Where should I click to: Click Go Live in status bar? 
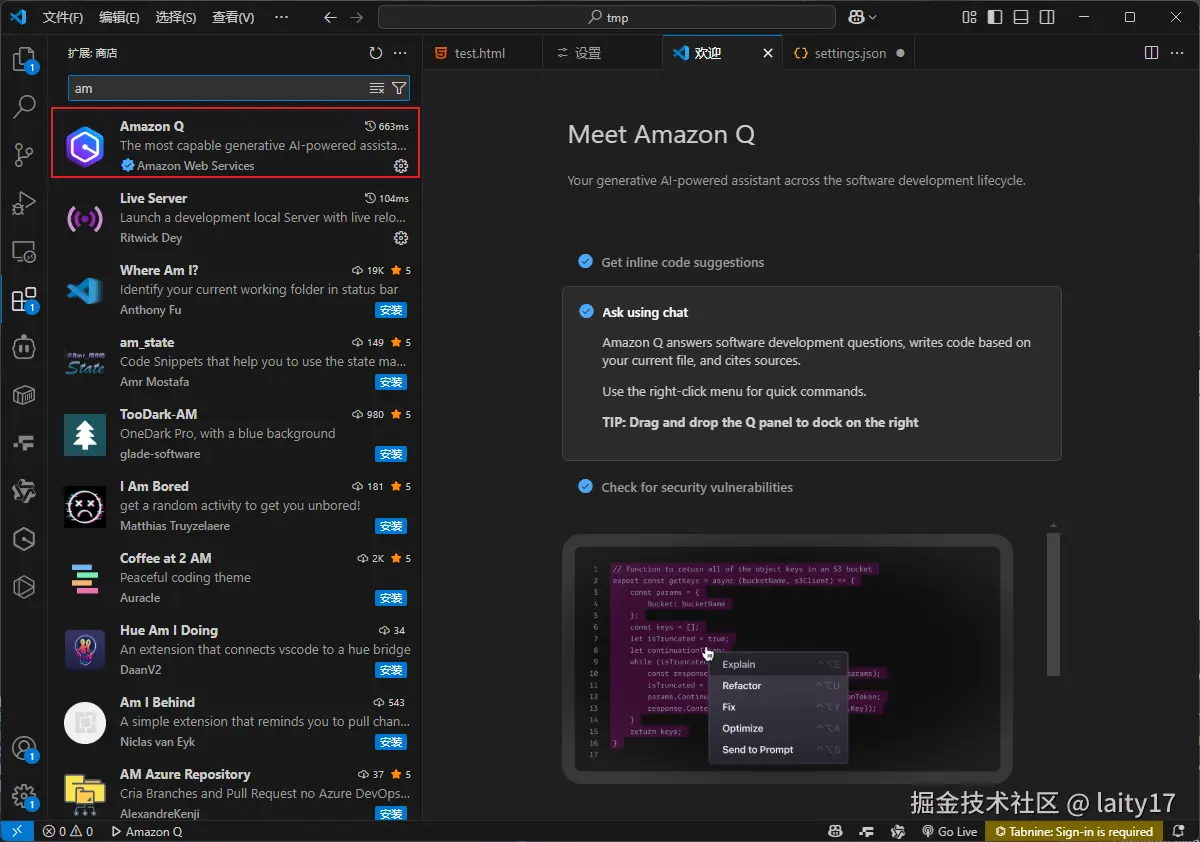pos(948,831)
